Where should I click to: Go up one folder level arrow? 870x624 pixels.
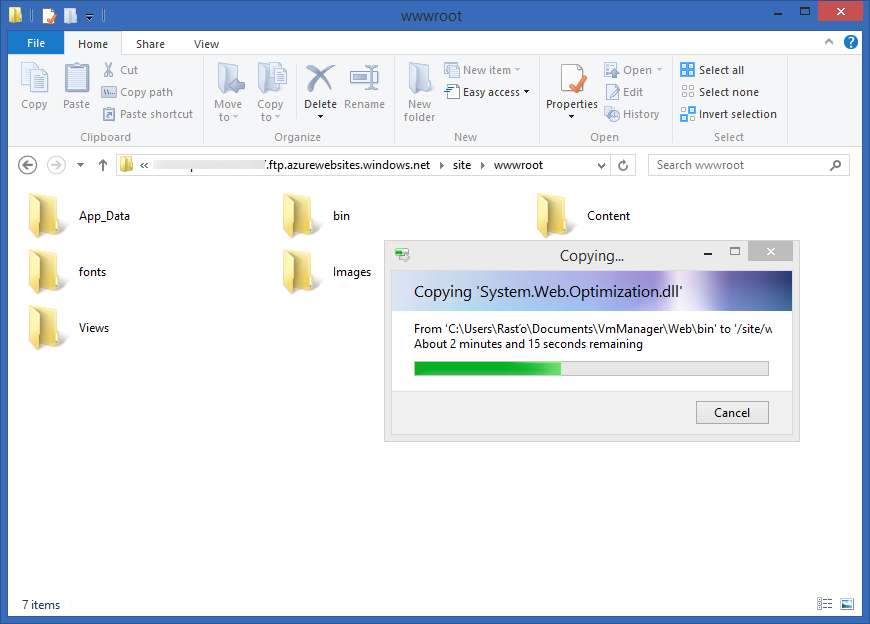[x=103, y=165]
